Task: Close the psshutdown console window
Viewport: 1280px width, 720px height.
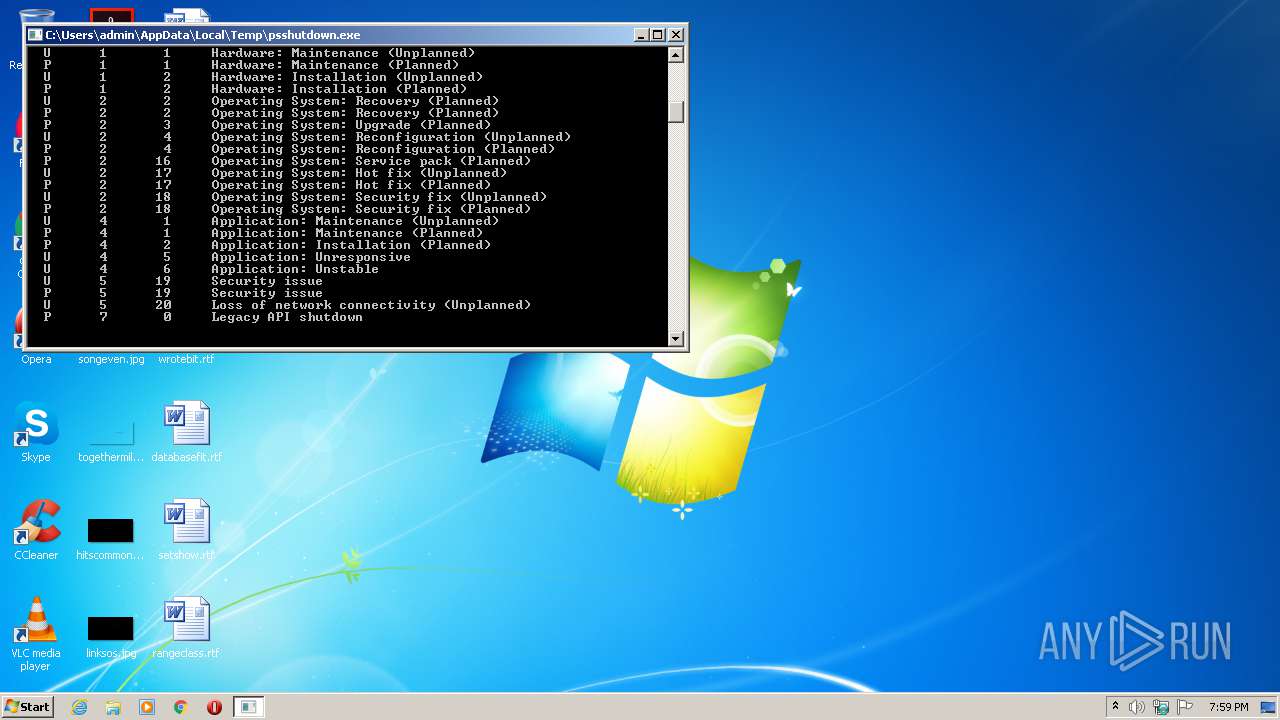Action: [675, 34]
